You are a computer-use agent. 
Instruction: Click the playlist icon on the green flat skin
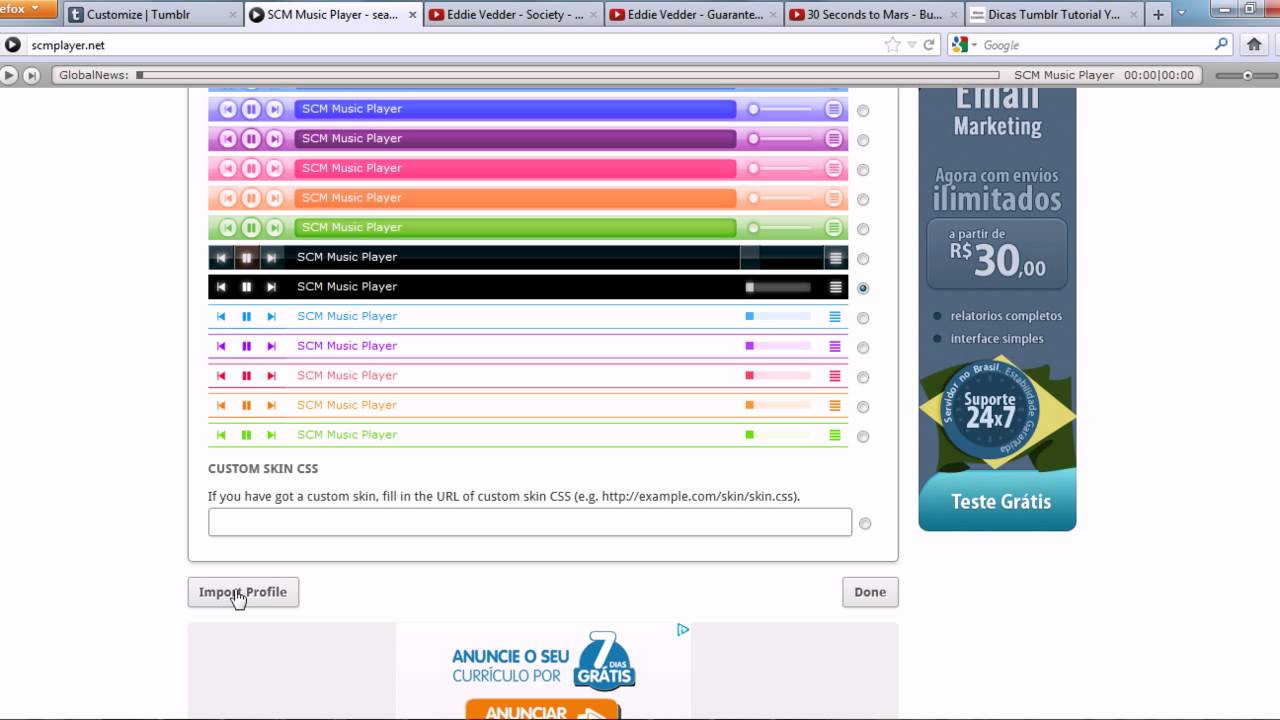(x=835, y=435)
